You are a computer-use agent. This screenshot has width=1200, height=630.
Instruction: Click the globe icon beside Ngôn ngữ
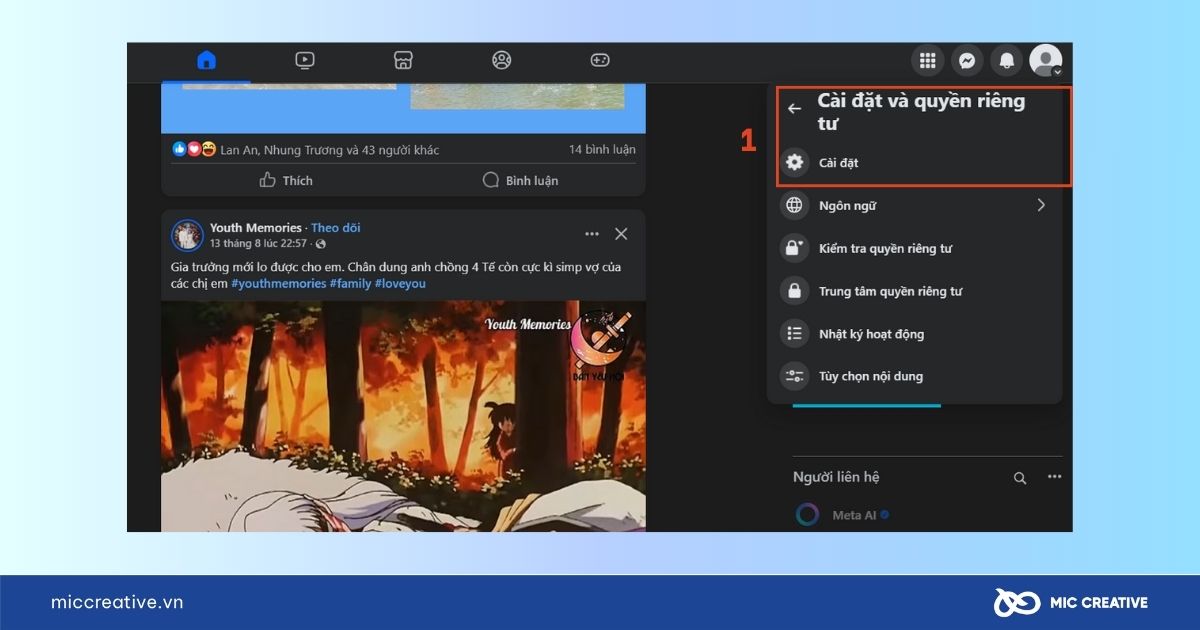tap(795, 205)
